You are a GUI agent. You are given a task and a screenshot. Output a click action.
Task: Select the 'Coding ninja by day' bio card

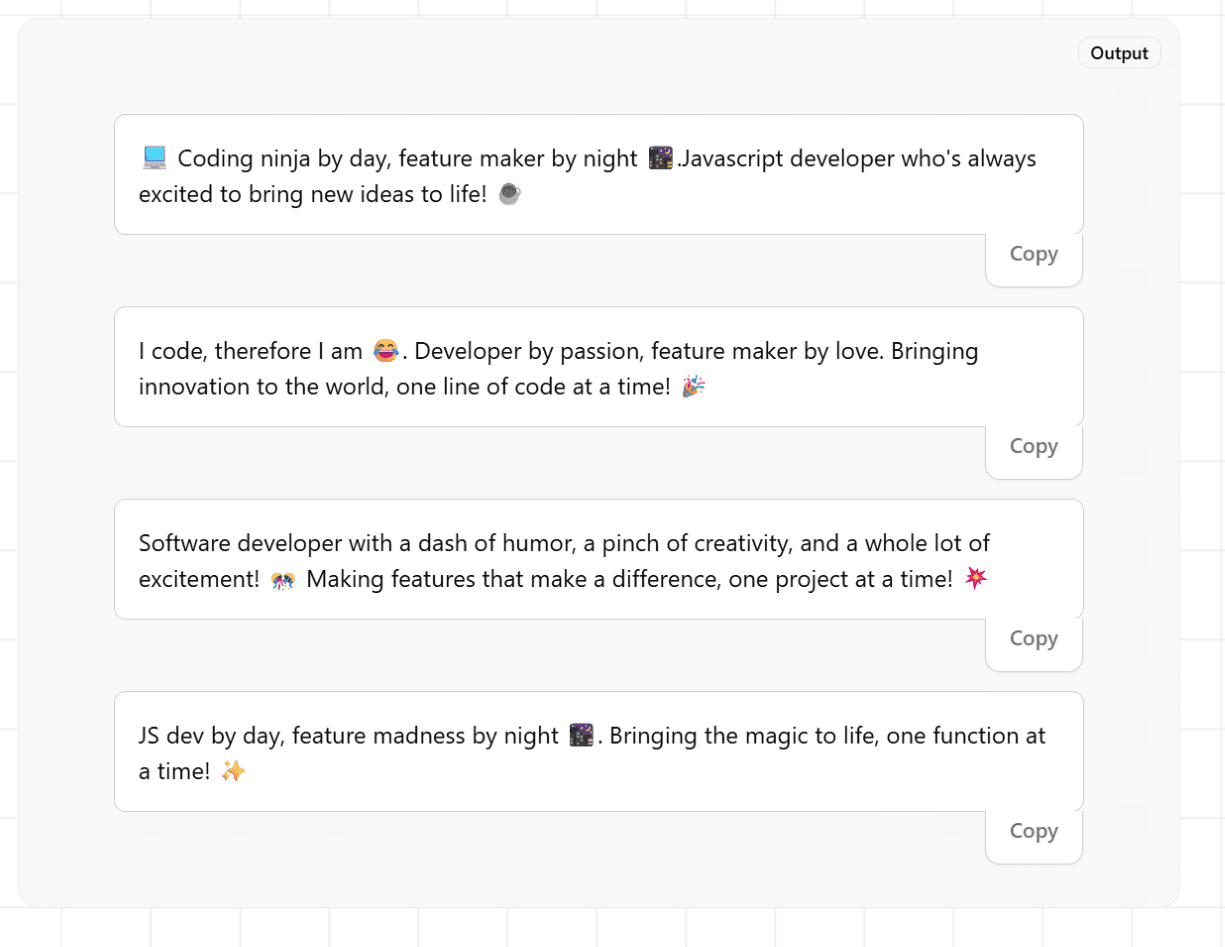[x=599, y=175]
